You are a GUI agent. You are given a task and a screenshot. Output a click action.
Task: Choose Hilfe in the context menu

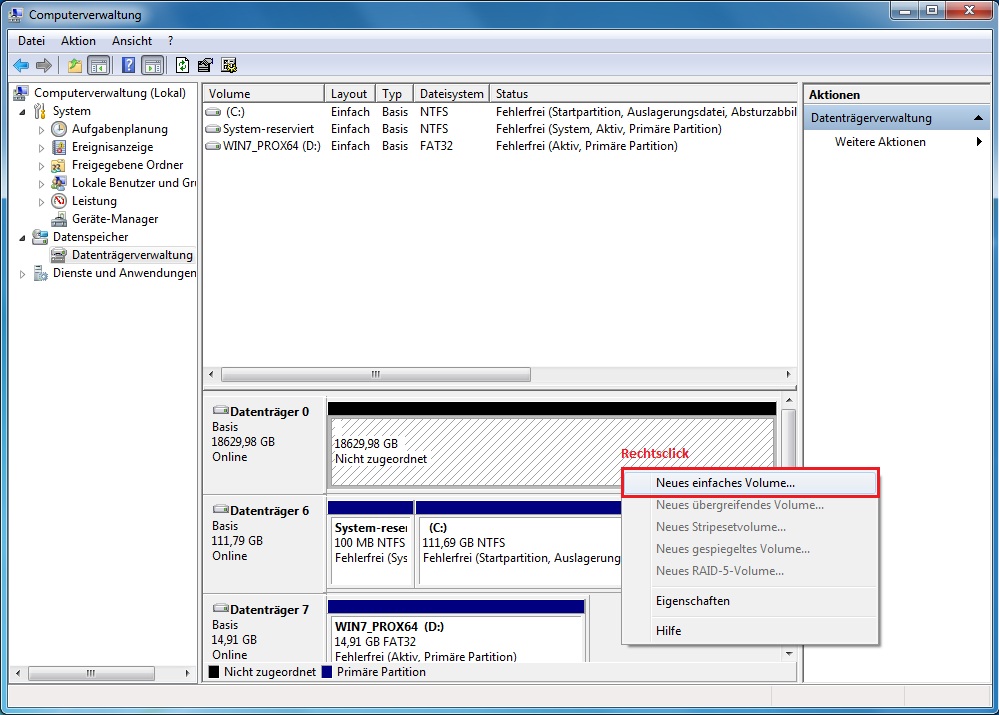click(x=750, y=631)
